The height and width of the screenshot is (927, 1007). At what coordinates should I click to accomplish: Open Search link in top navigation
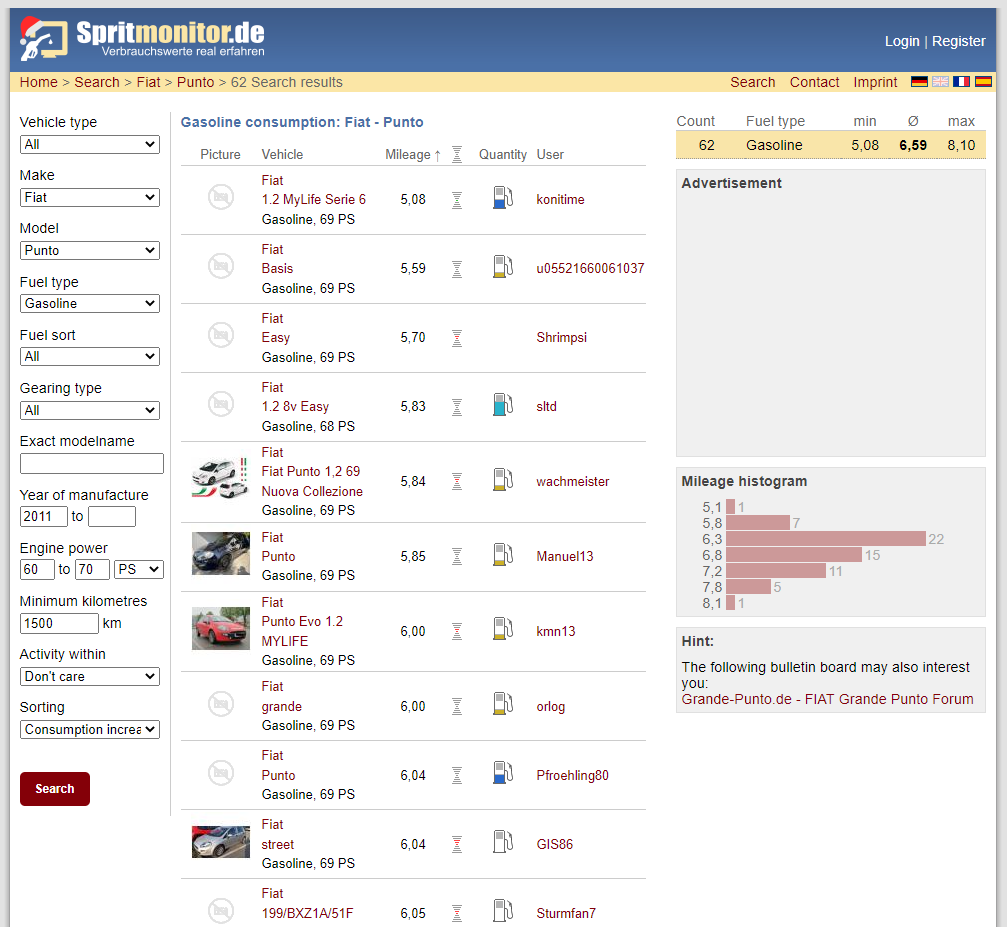752,82
